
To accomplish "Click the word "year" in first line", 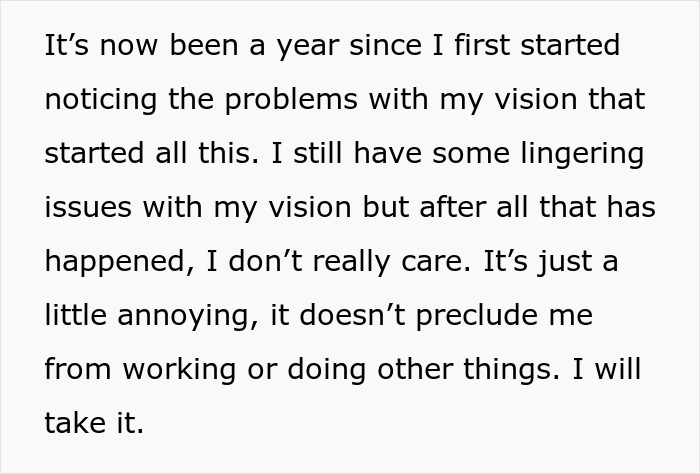I will 308,46.
